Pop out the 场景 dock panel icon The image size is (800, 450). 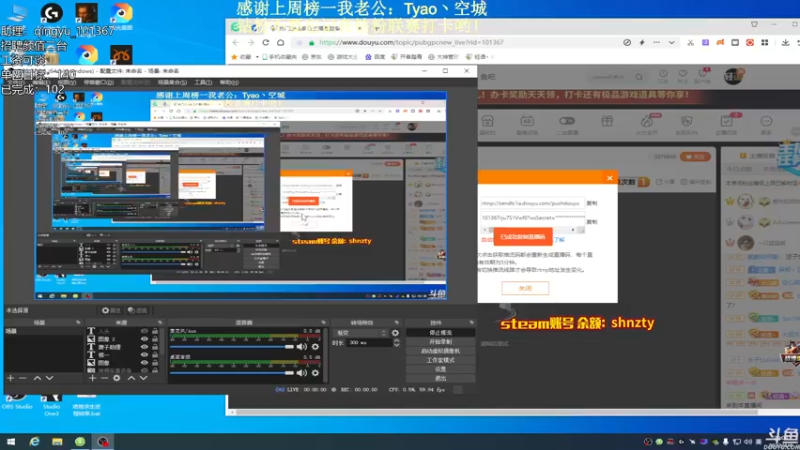[x=78, y=322]
